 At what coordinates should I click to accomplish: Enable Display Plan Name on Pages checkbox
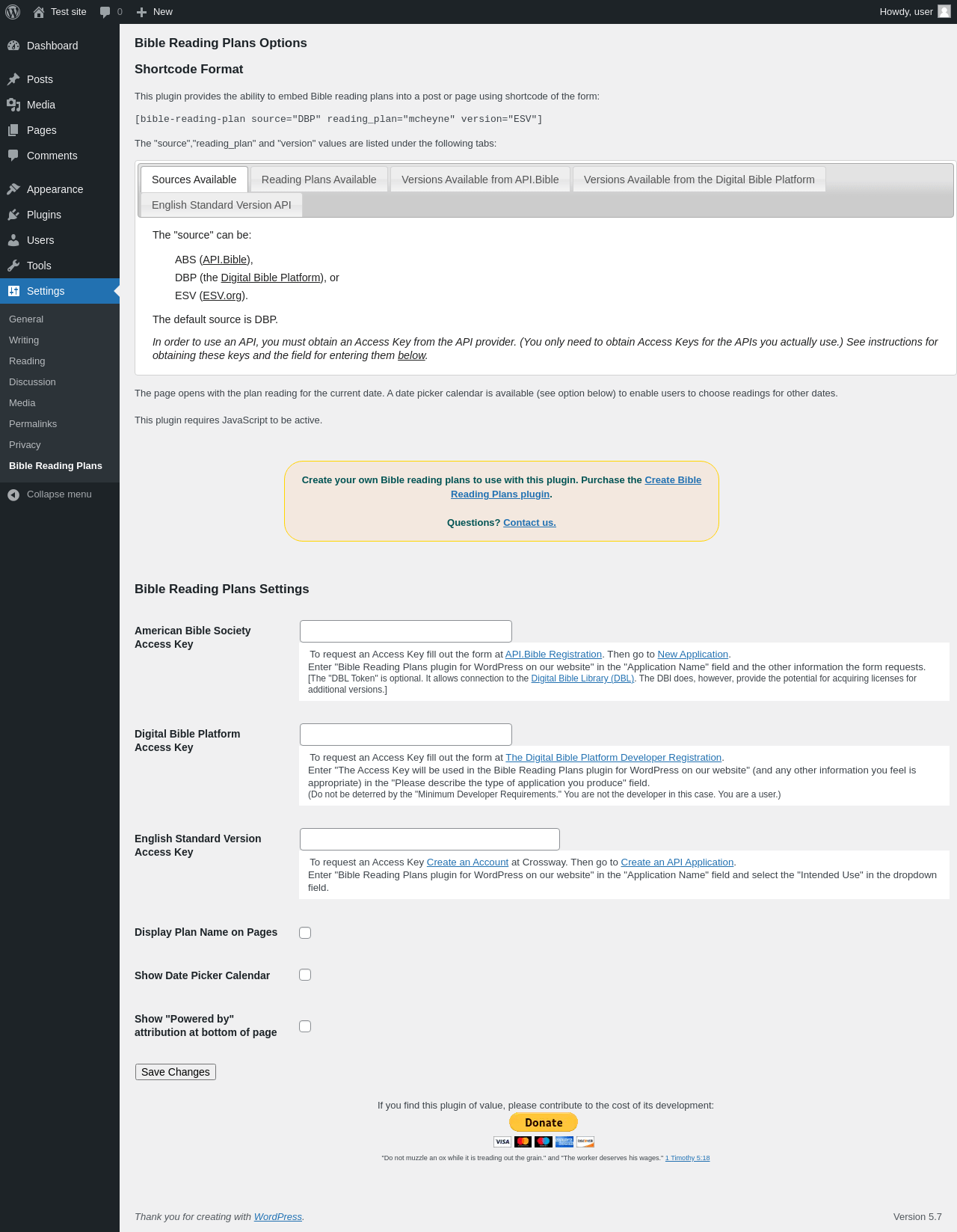[305, 933]
